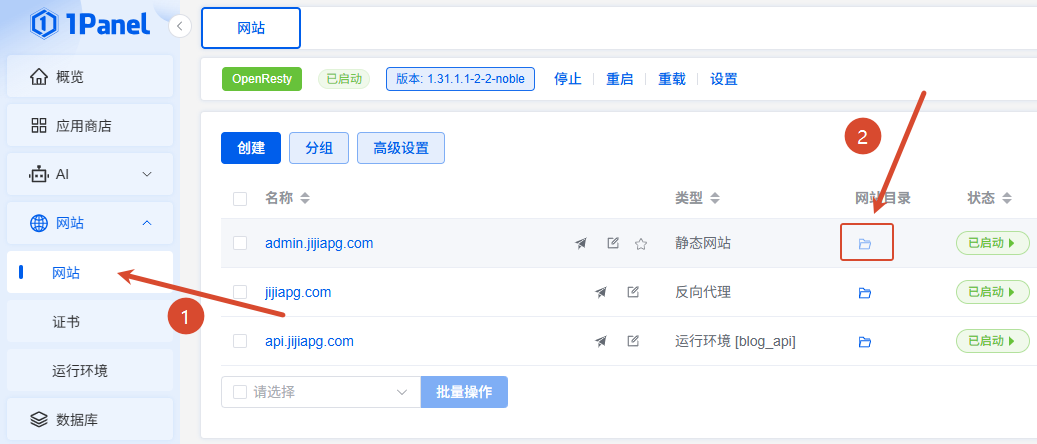
Task: Check the select-all checkbox in table header
Action: (240, 199)
